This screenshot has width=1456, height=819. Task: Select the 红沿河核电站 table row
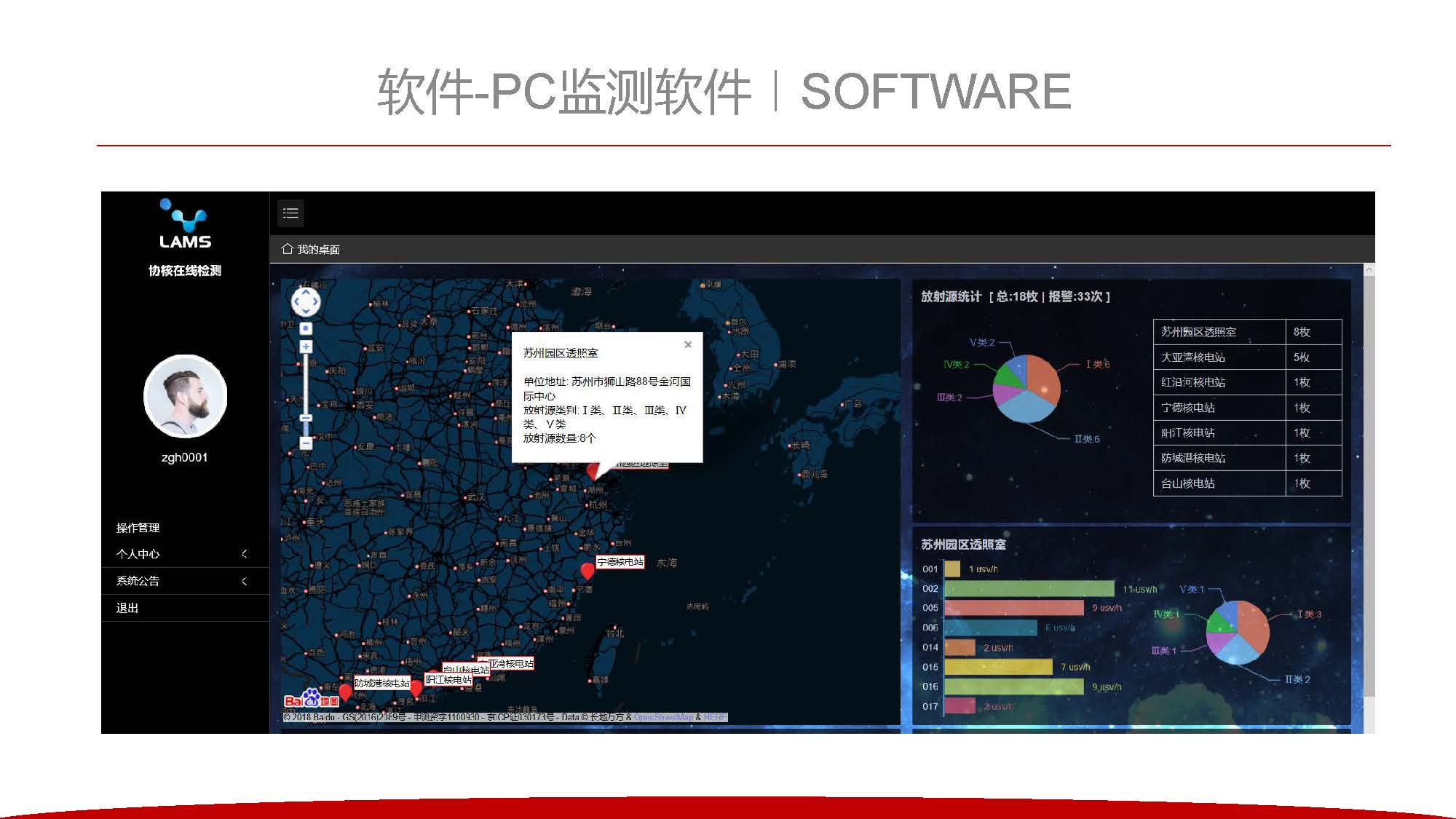point(1247,382)
